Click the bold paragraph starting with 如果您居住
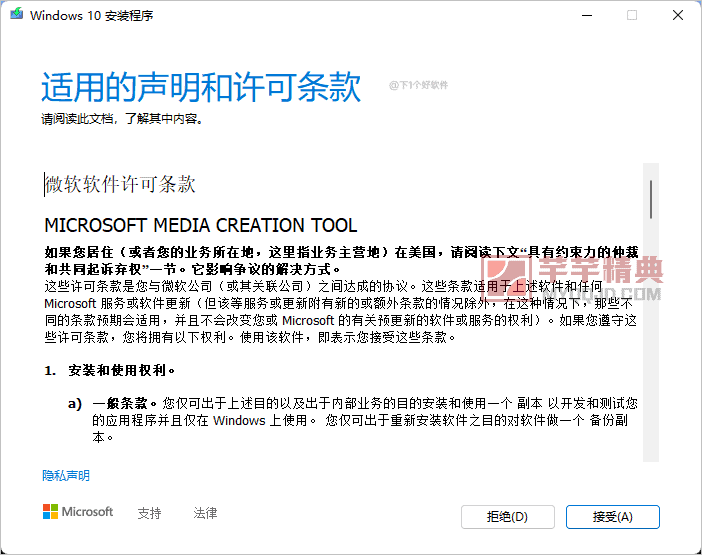Viewport: 702px width, 555px height. pos(341,260)
